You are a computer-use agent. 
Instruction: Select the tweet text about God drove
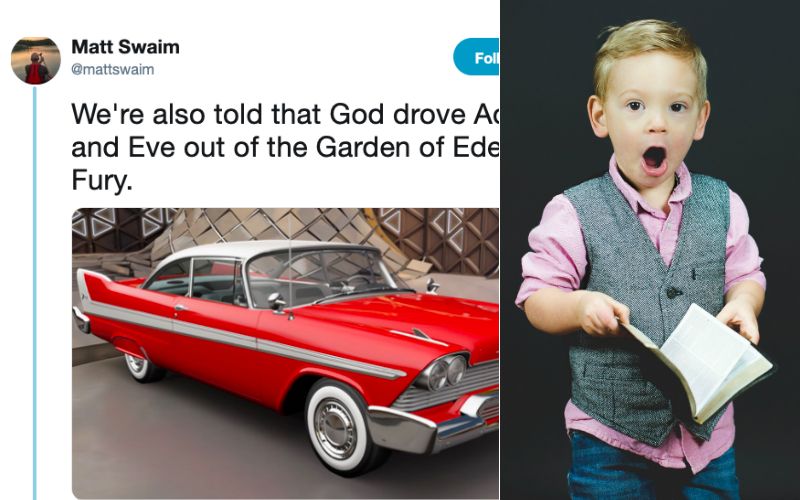pyautogui.click(x=285, y=147)
